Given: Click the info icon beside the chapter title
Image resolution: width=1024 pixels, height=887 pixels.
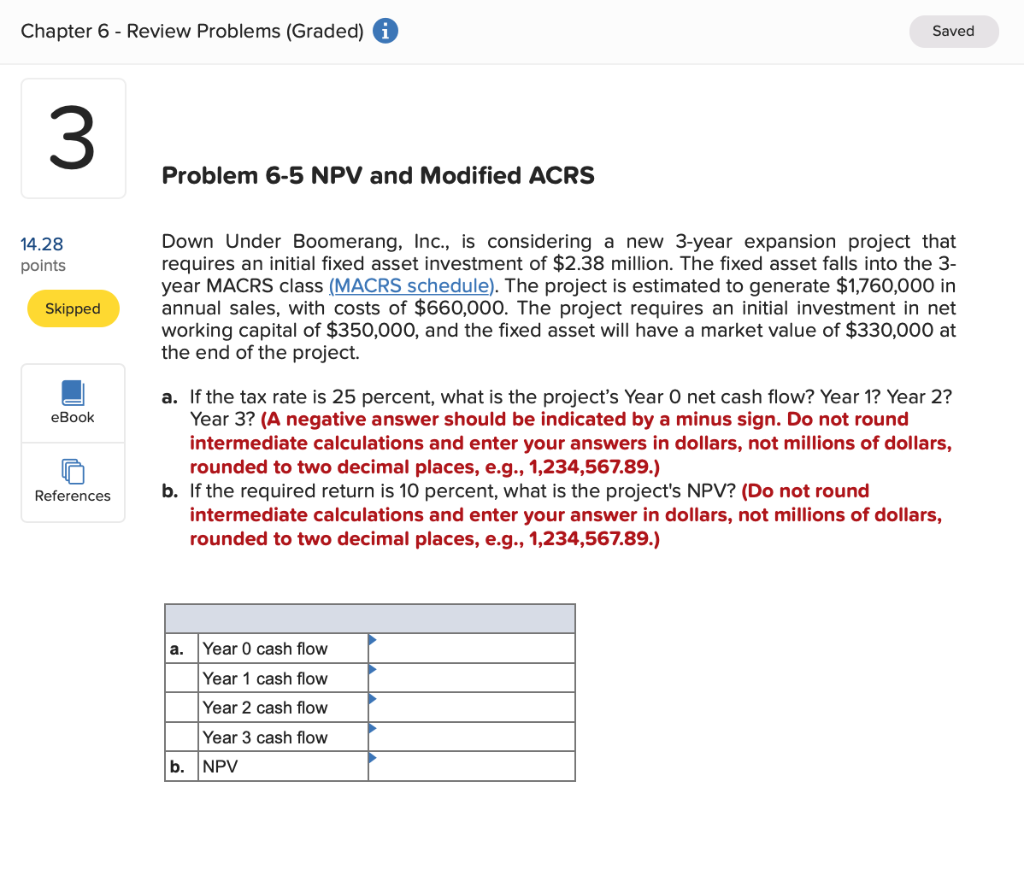Looking at the screenshot, I should click(384, 30).
